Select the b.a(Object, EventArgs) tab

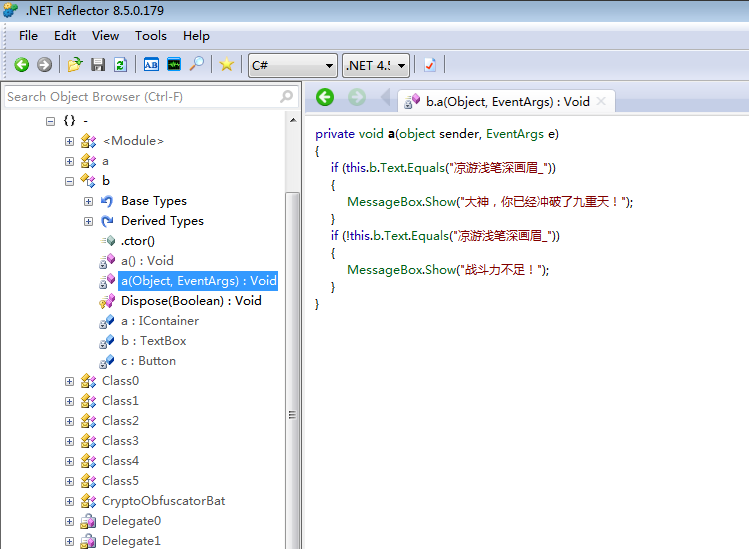[x=506, y=101]
